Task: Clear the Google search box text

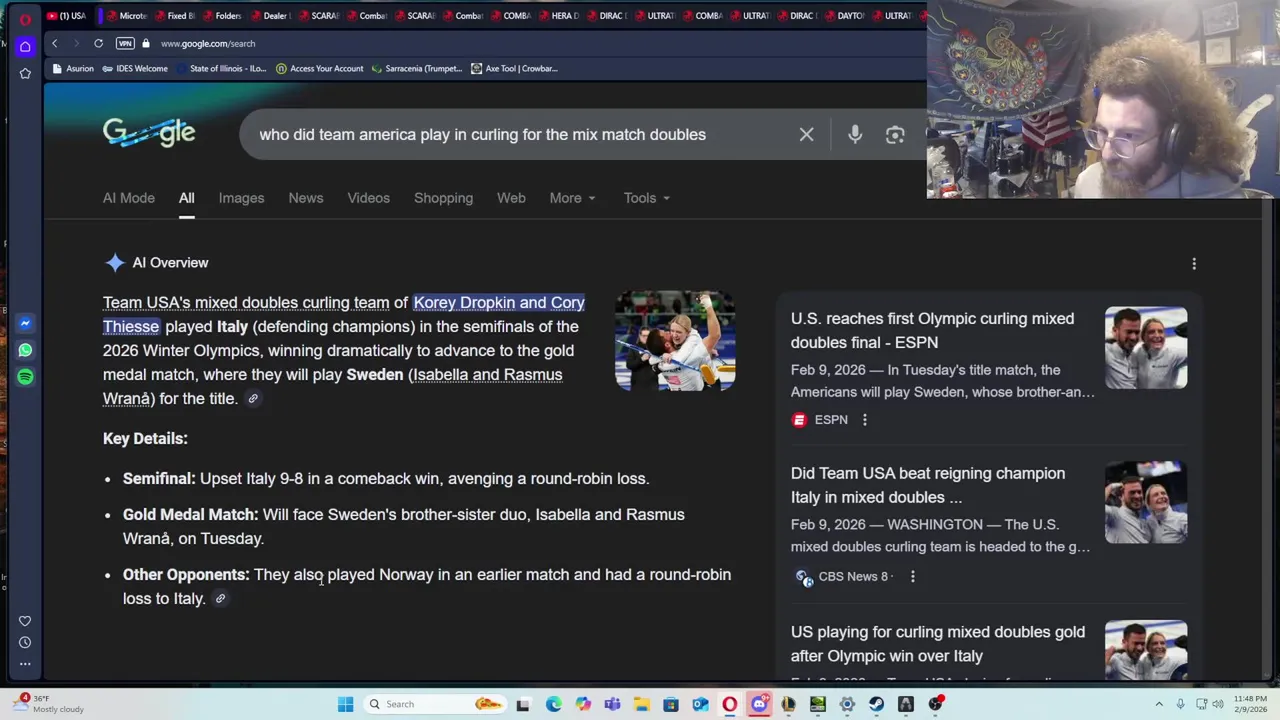Action: (806, 134)
